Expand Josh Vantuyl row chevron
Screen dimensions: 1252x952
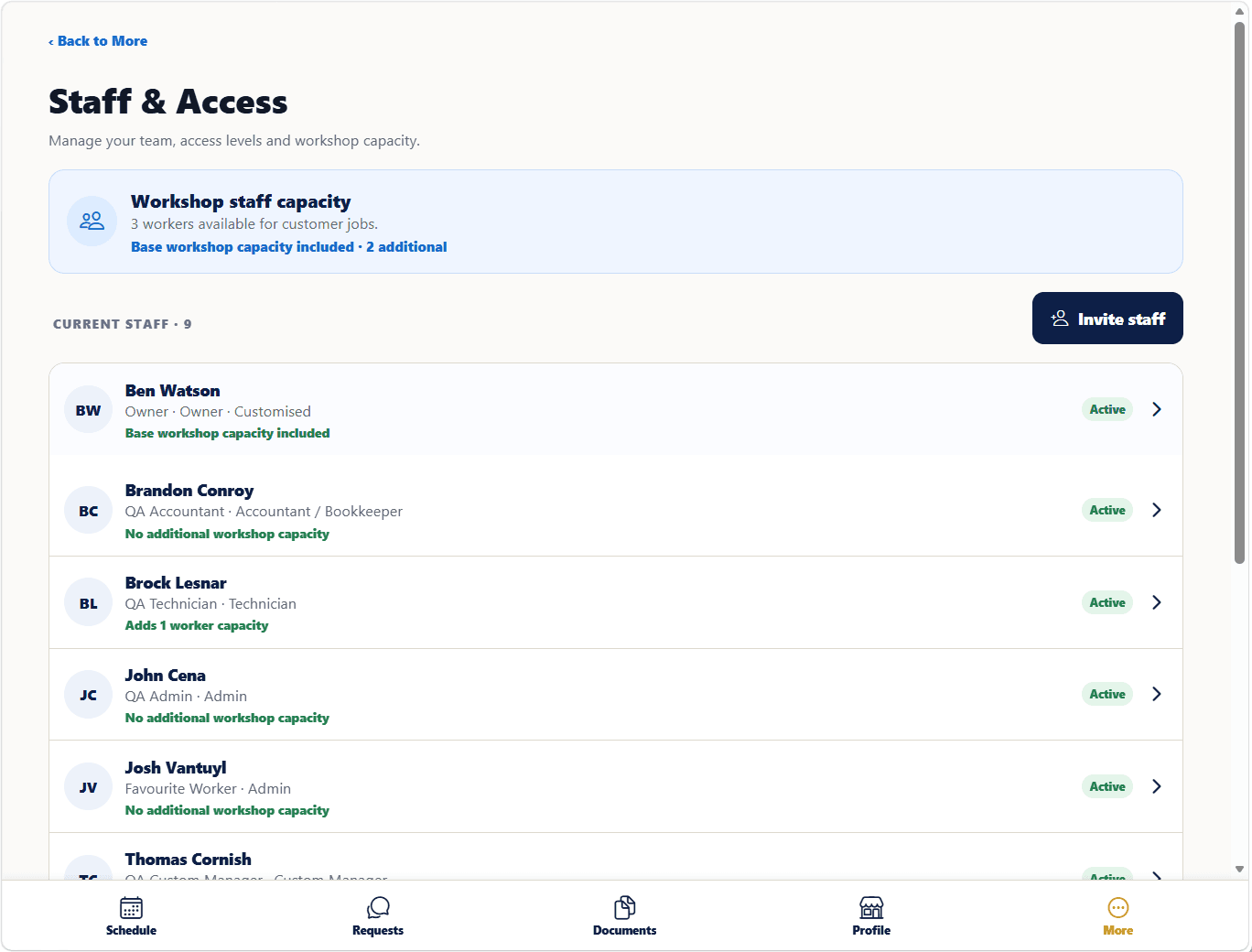click(1157, 786)
